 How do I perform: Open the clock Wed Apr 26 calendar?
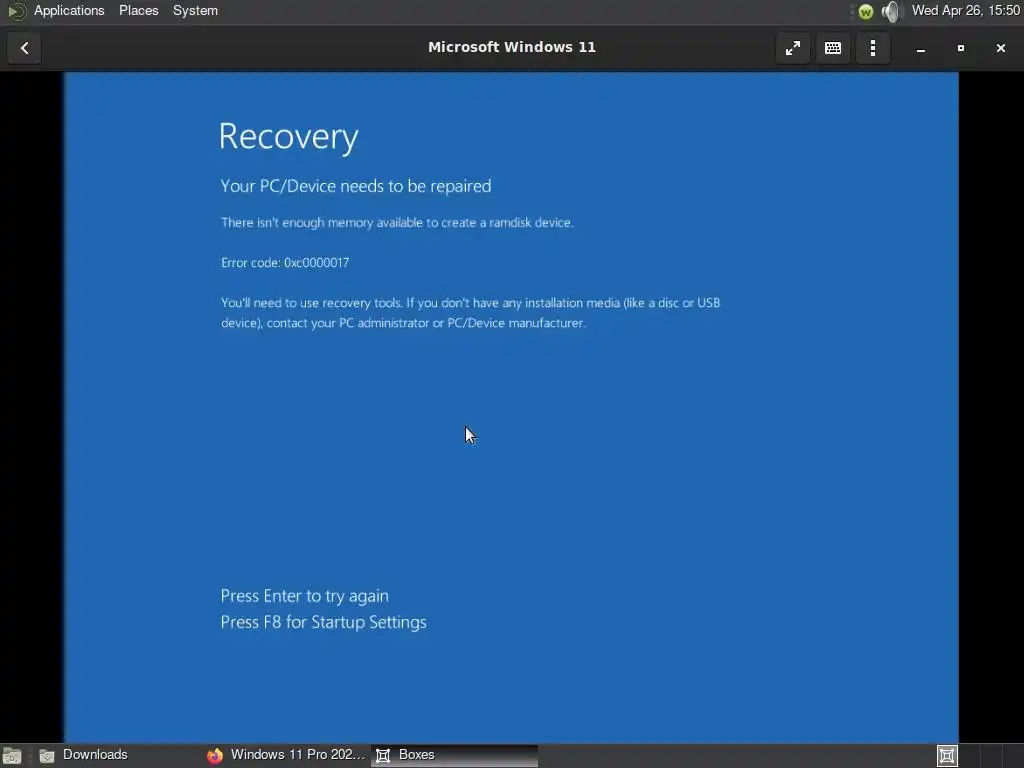[x=966, y=10]
